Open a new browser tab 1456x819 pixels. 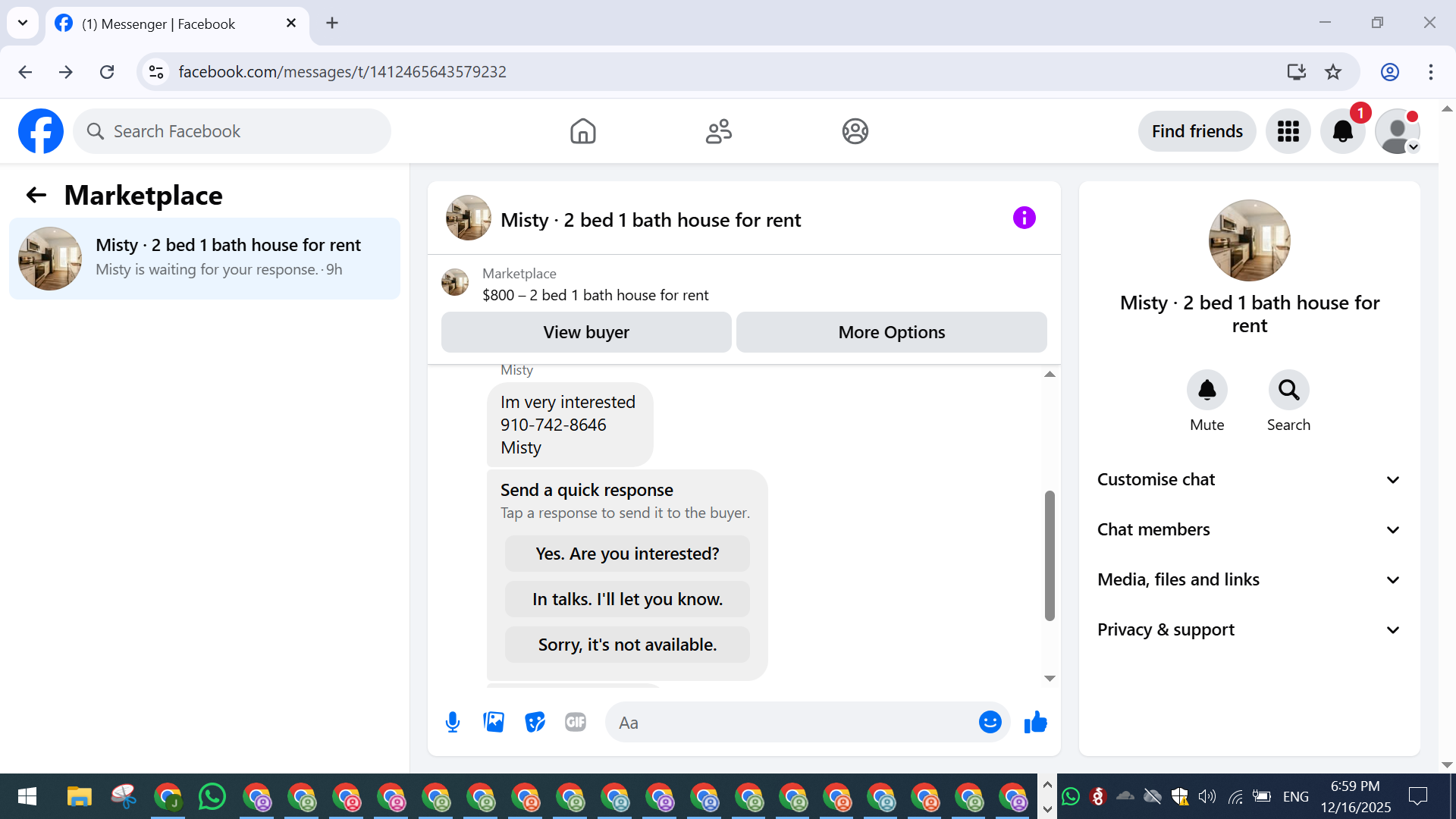click(x=332, y=24)
